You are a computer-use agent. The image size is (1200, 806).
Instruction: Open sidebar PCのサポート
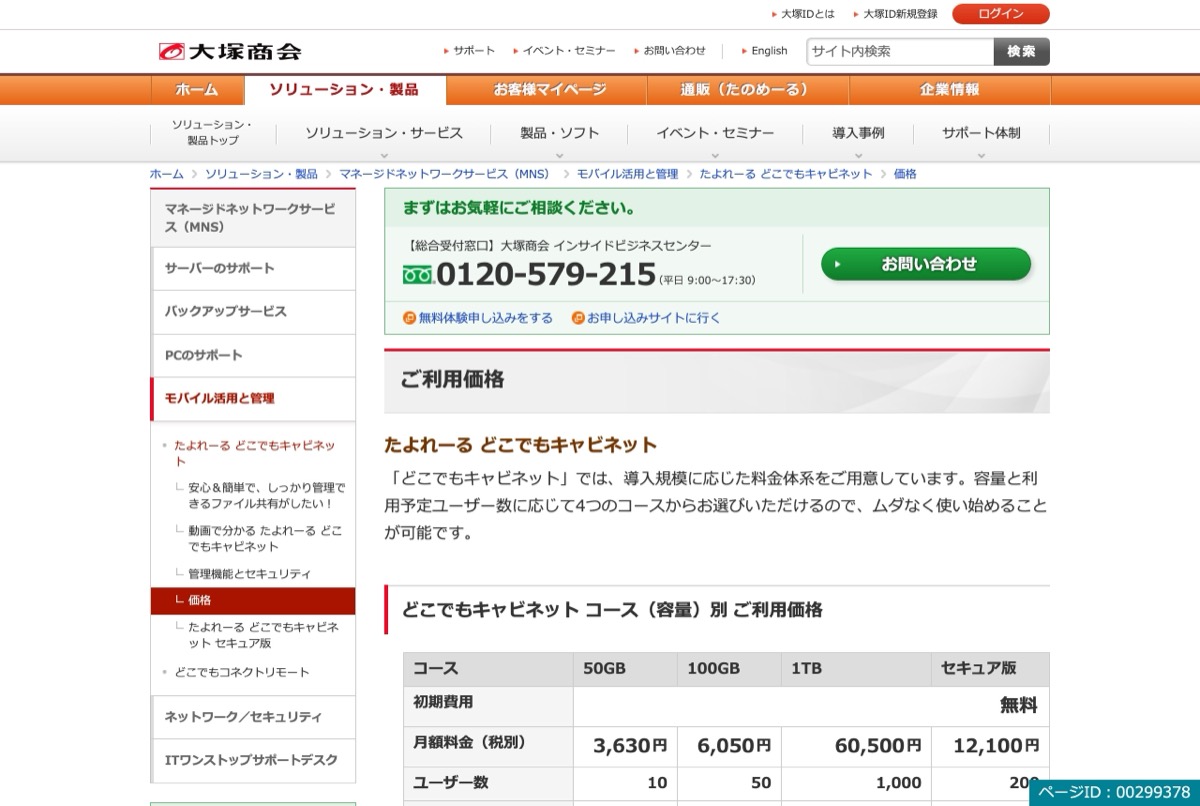click(253, 355)
